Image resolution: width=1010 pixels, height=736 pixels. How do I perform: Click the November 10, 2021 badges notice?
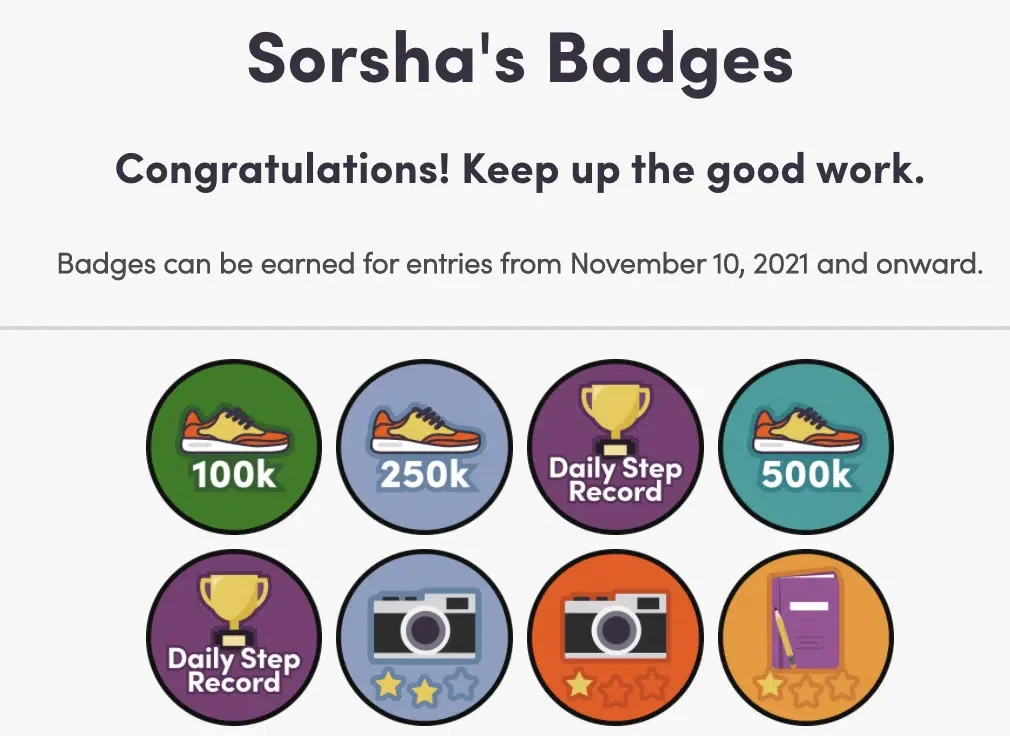(x=520, y=265)
